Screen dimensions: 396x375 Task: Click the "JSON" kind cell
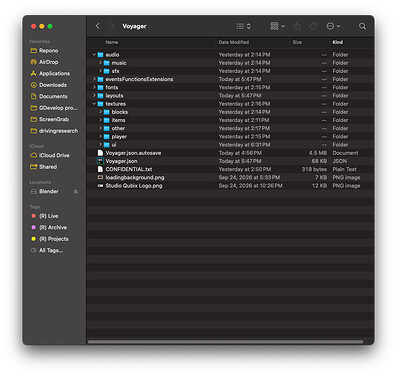click(340, 161)
